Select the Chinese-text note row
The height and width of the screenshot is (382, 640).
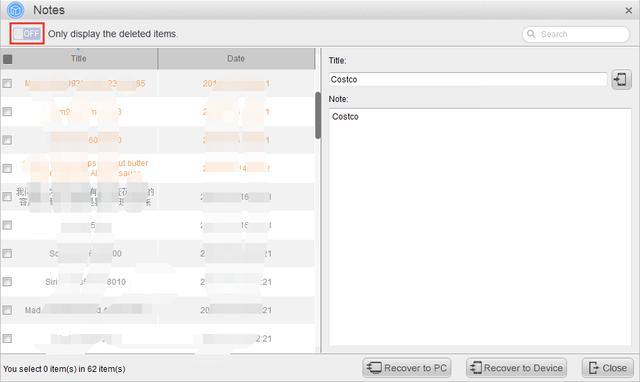158,197
